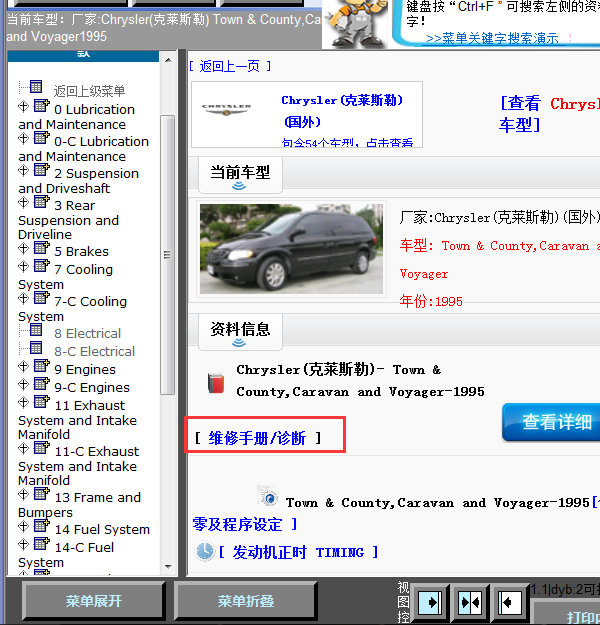Expand the 9 Engines tree node
600x625 pixels.
click(23, 366)
